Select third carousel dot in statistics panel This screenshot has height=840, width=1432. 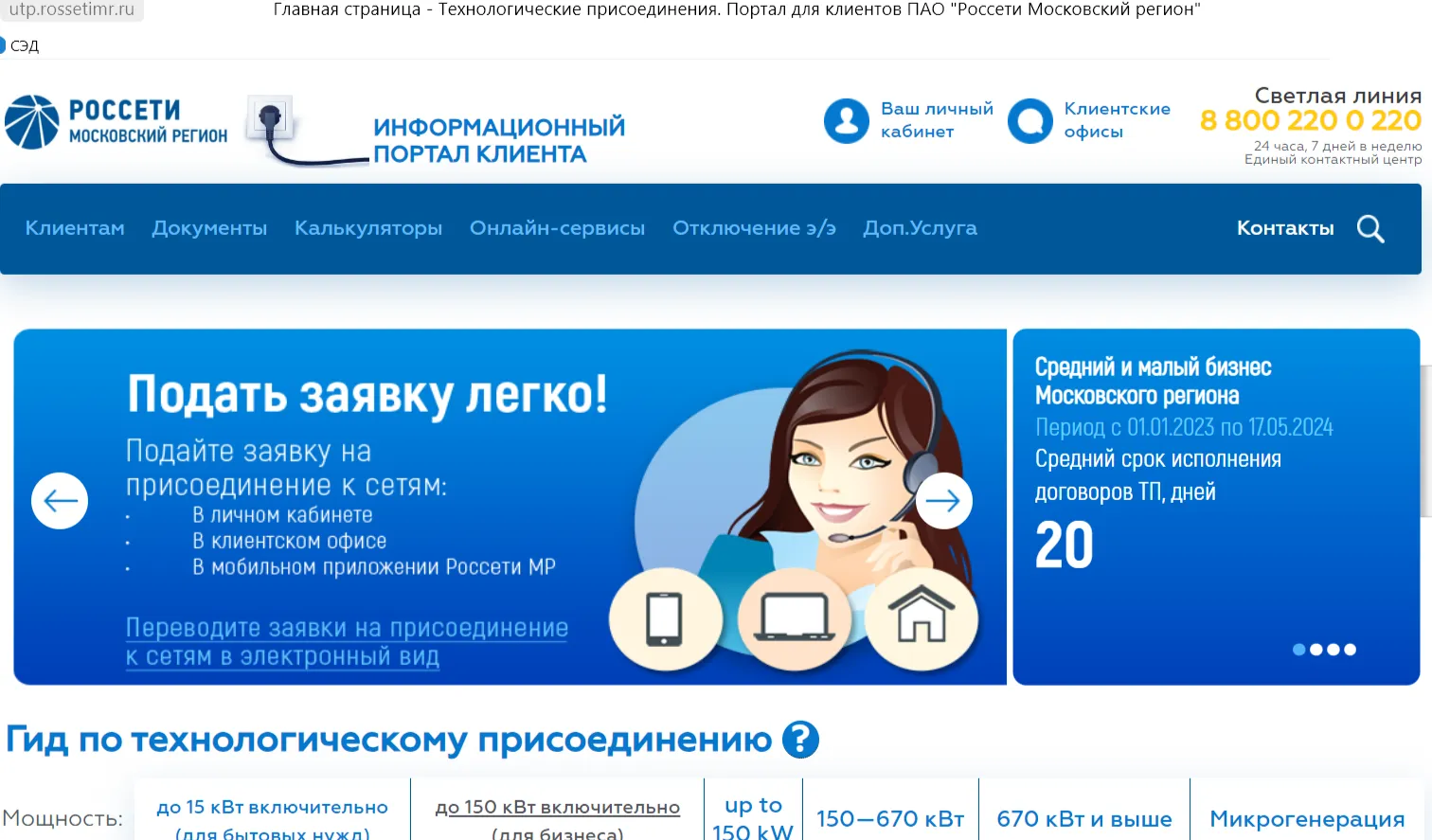point(1334,650)
